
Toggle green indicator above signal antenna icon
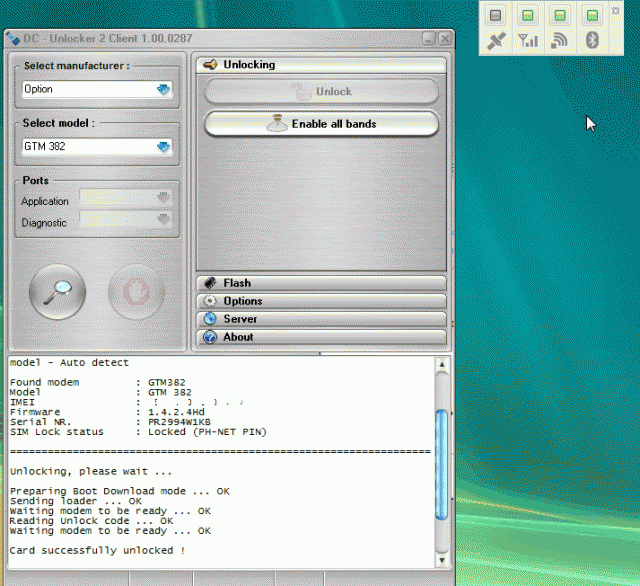[x=527, y=16]
